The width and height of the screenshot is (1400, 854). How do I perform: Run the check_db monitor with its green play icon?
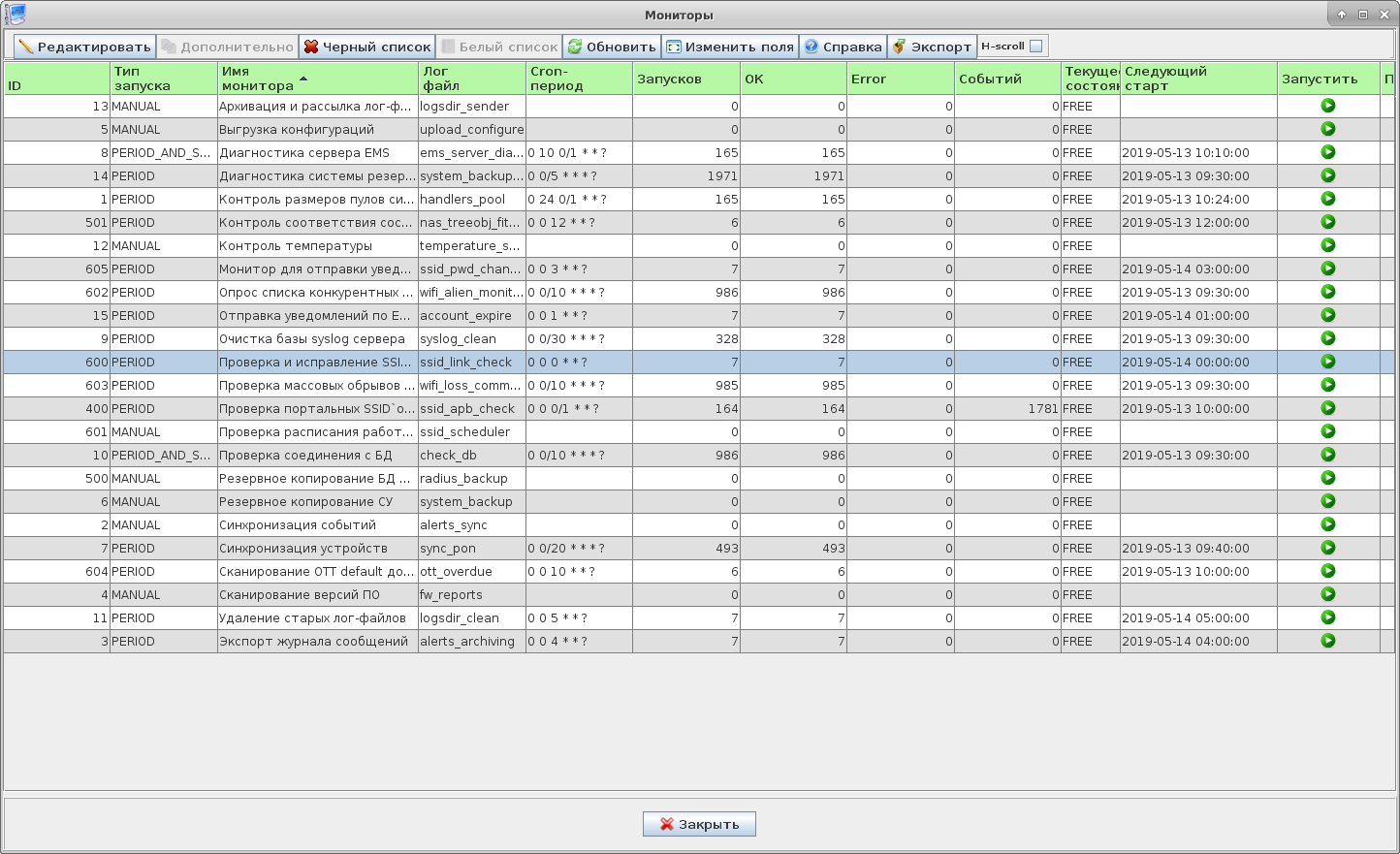(1327, 455)
